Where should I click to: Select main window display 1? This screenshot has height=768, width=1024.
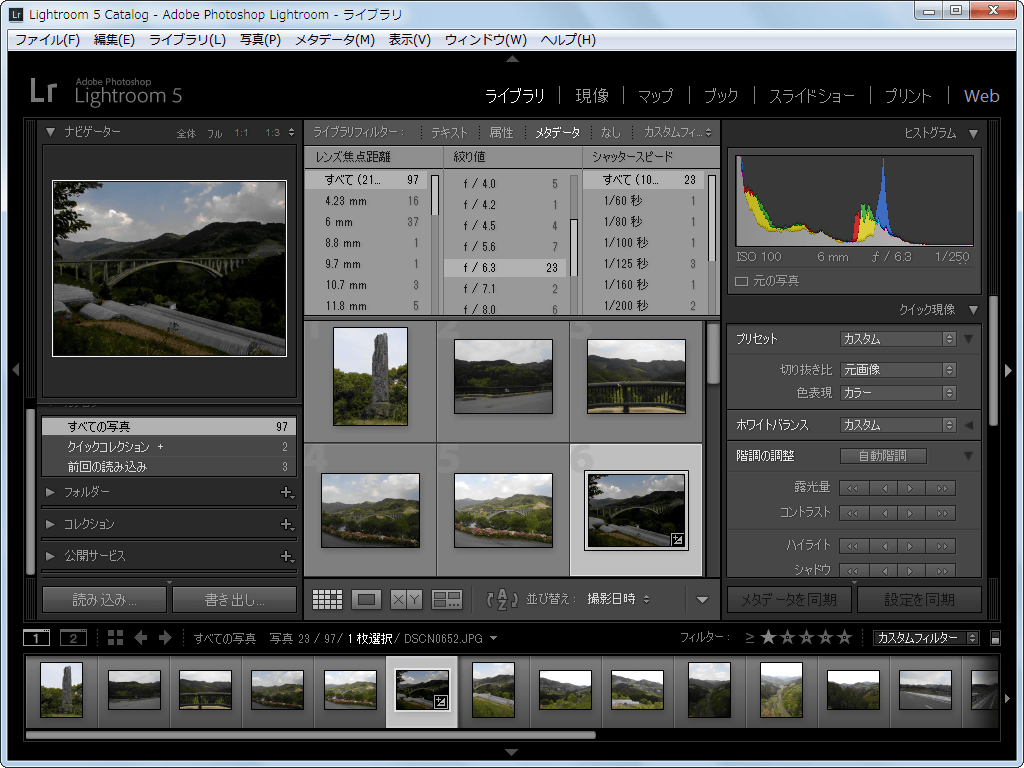[x=37, y=638]
